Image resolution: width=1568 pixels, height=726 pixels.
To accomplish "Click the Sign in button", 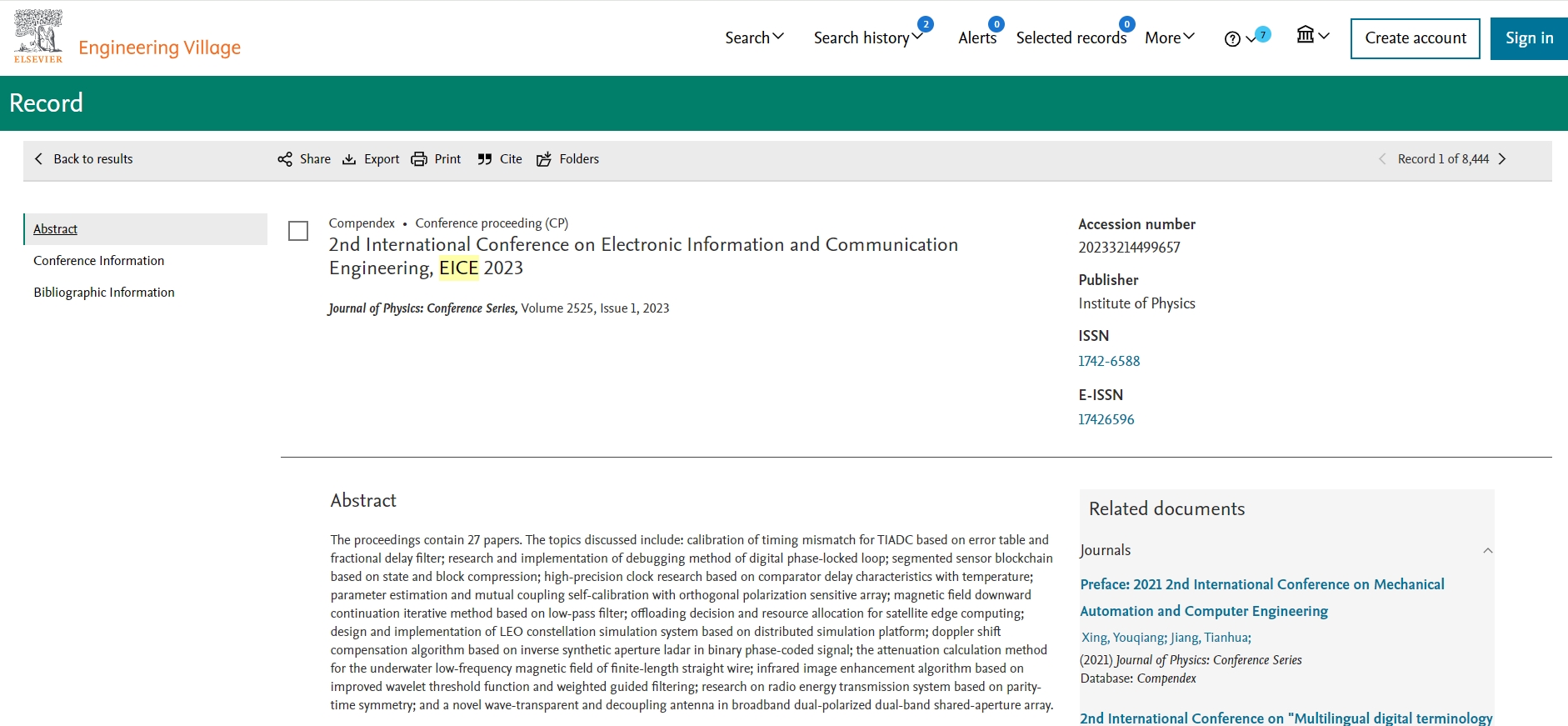I will point(1529,38).
